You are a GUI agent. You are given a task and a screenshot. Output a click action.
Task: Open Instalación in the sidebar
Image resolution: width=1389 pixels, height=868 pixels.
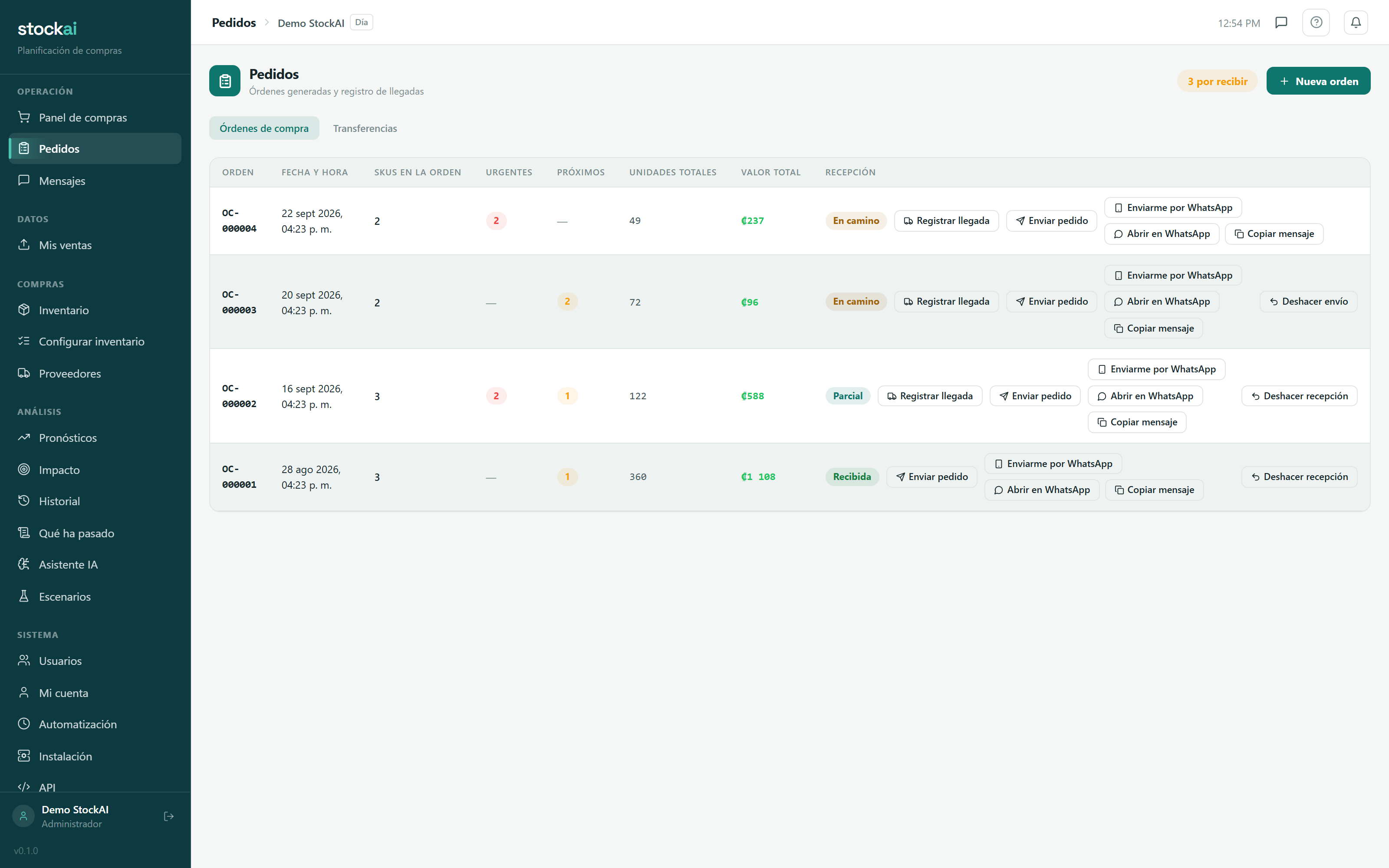click(95, 756)
